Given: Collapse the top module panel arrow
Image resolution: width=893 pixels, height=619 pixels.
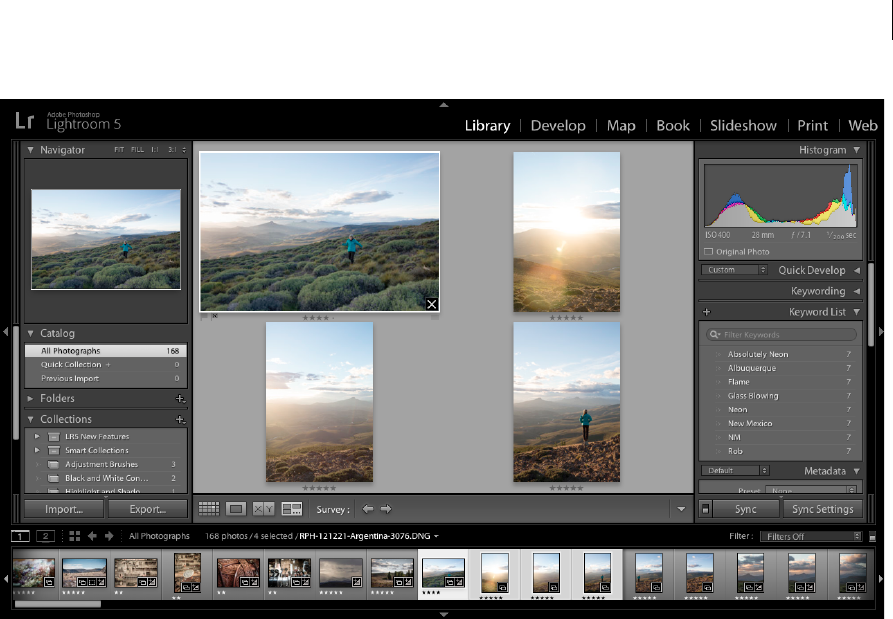Looking at the screenshot, I should pos(444,105).
